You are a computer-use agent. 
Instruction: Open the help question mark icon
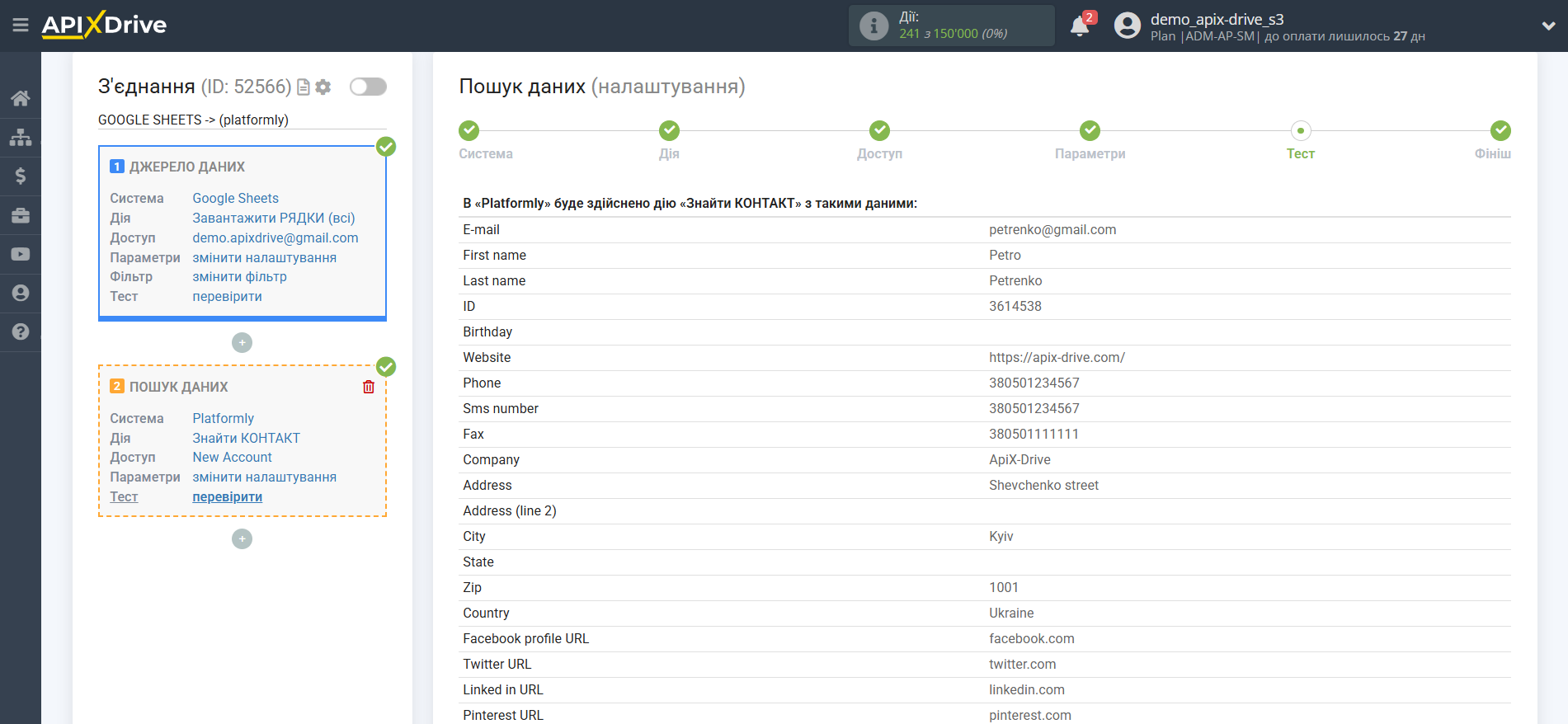(x=21, y=331)
